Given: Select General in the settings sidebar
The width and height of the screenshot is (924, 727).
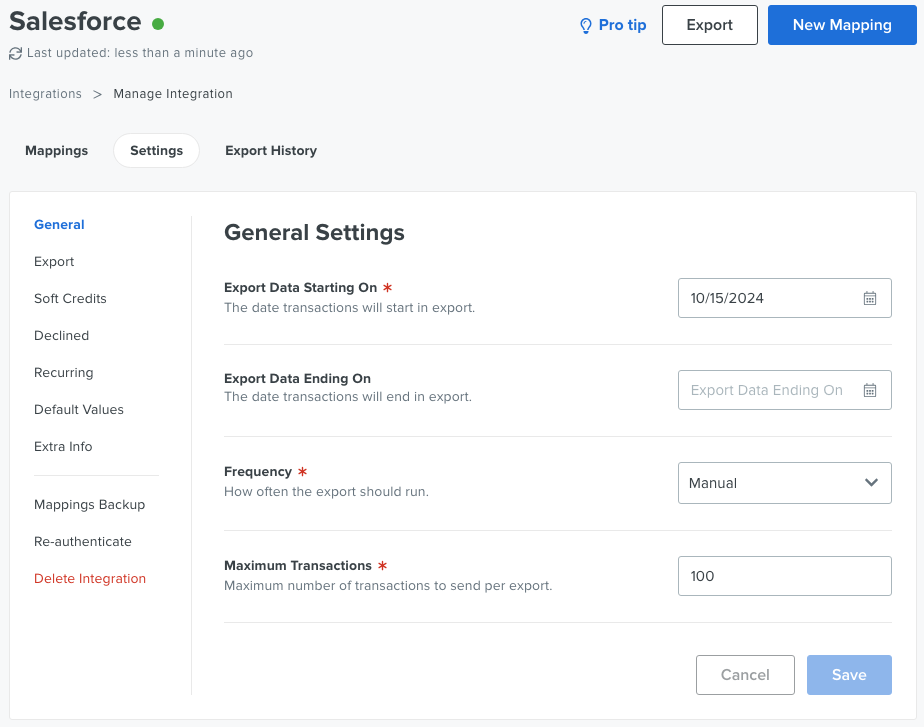Looking at the screenshot, I should [59, 224].
